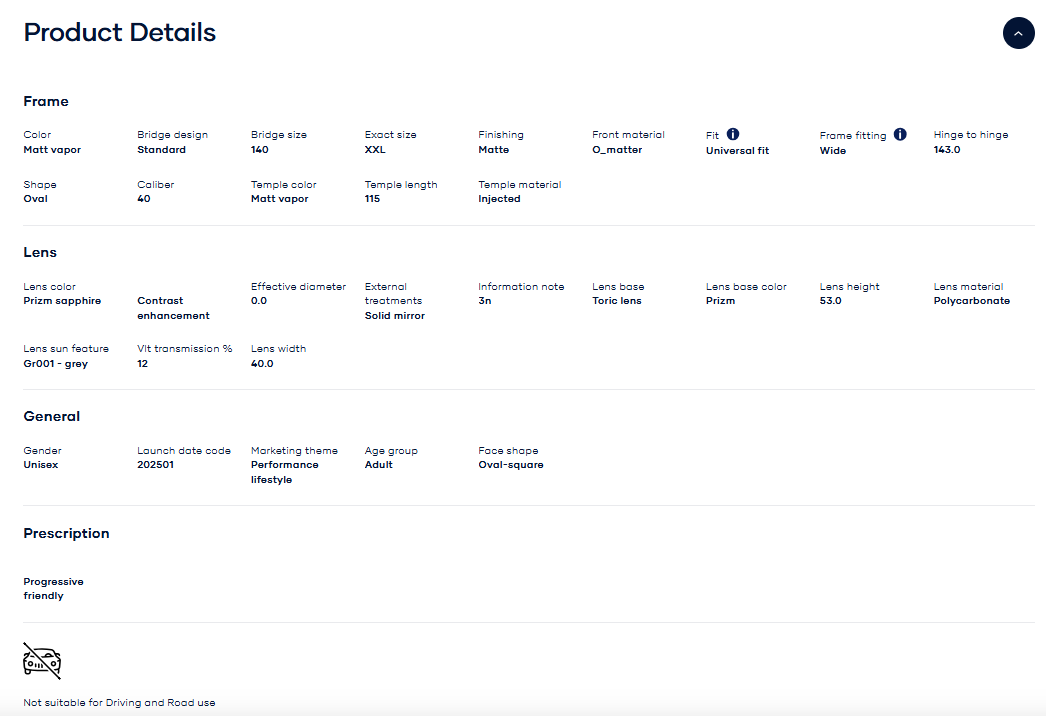The height and width of the screenshot is (716, 1046).
Task: Click the Hinge to hinge 143.0 value
Action: [x=946, y=150]
